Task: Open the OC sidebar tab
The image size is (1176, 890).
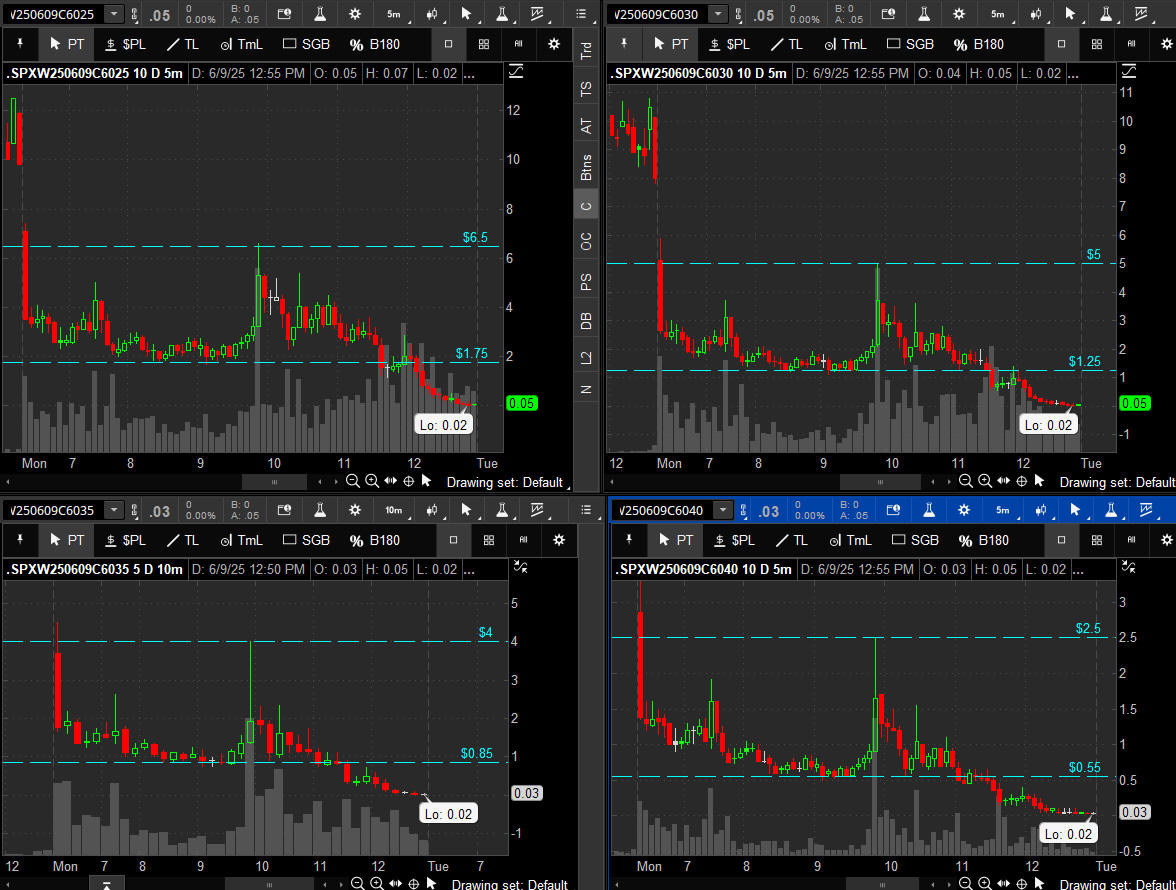Action: tap(586, 241)
